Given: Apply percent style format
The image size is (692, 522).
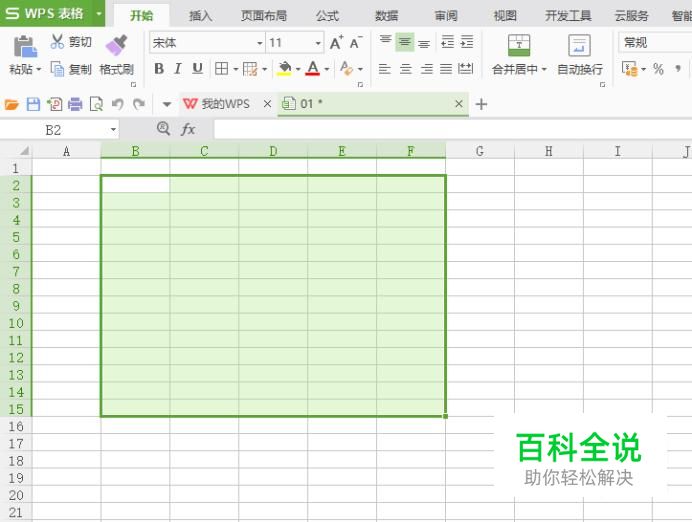Looking at the screenshot, I should (658, 69).
